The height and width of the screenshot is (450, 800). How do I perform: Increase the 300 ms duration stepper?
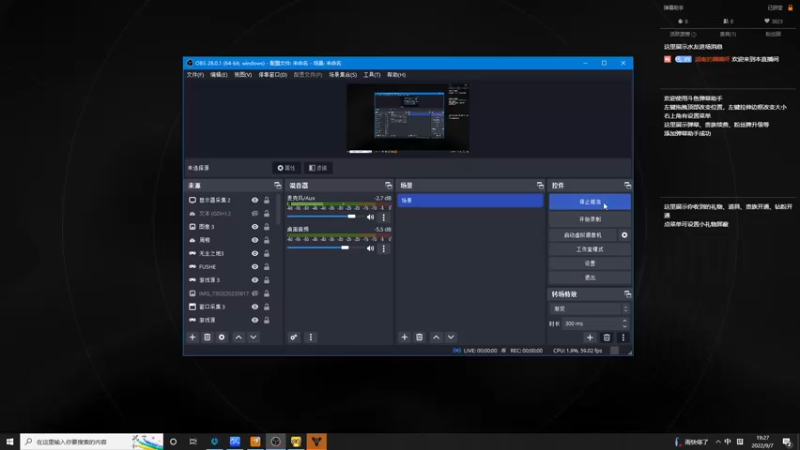coord(624,321)
